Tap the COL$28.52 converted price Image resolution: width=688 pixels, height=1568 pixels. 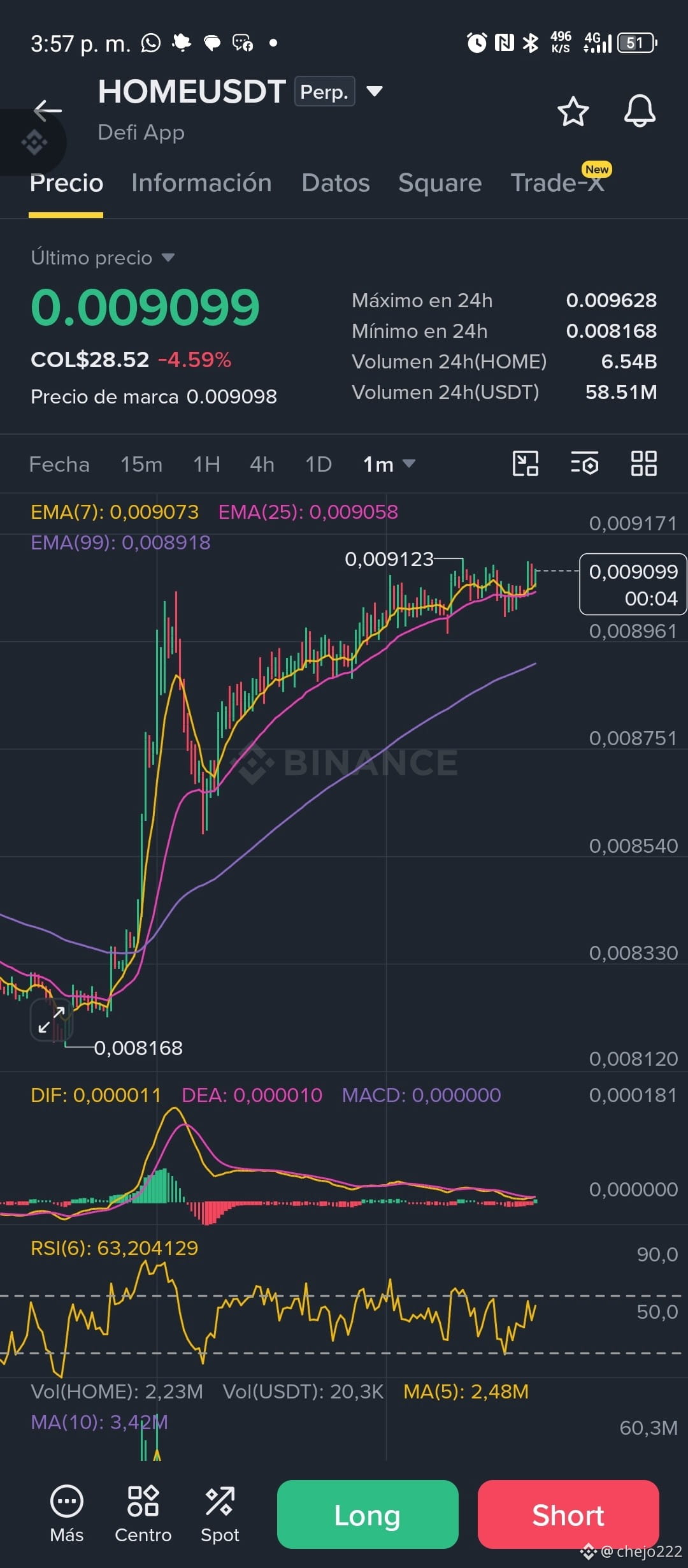90,359
